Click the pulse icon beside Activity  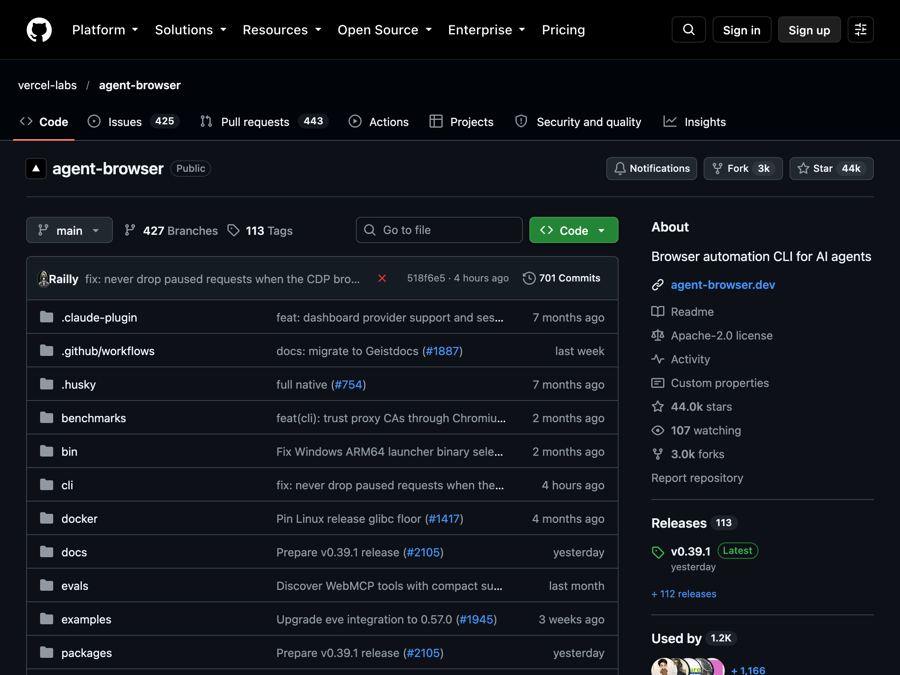click(658, 359)
